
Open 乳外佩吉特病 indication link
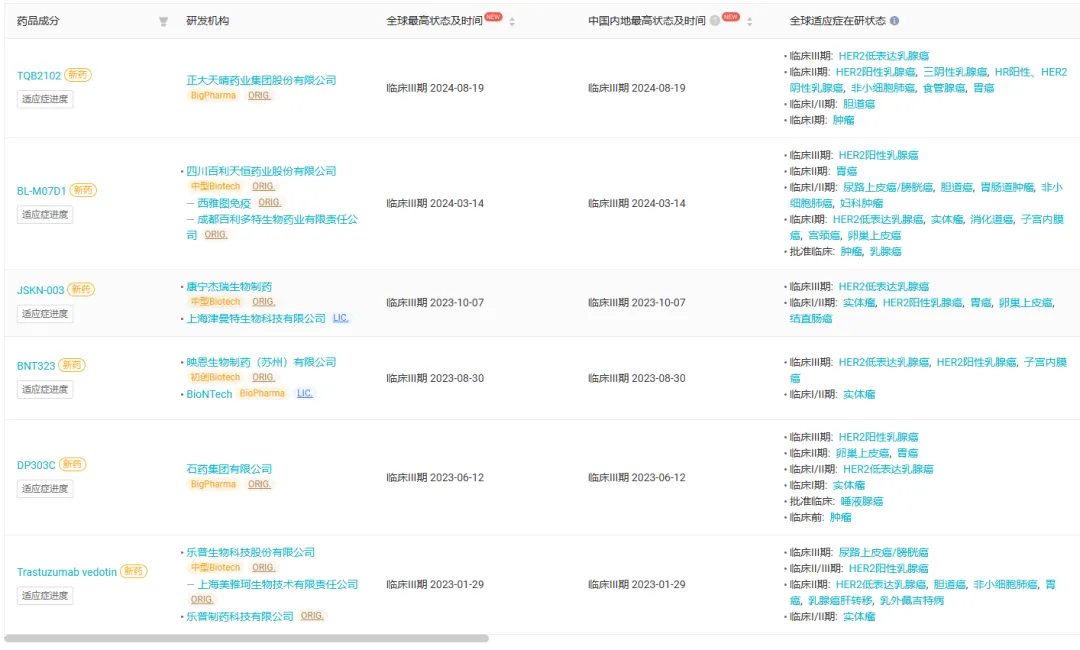coord(911,601)
